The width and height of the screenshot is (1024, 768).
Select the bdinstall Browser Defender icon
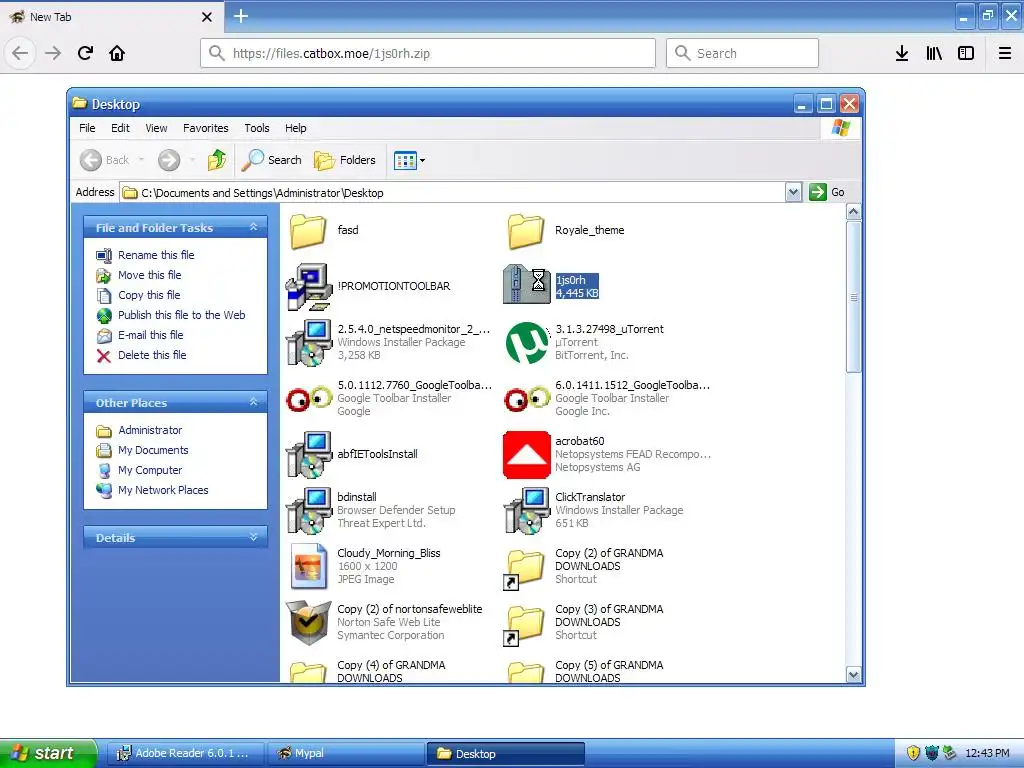point(309,511)
